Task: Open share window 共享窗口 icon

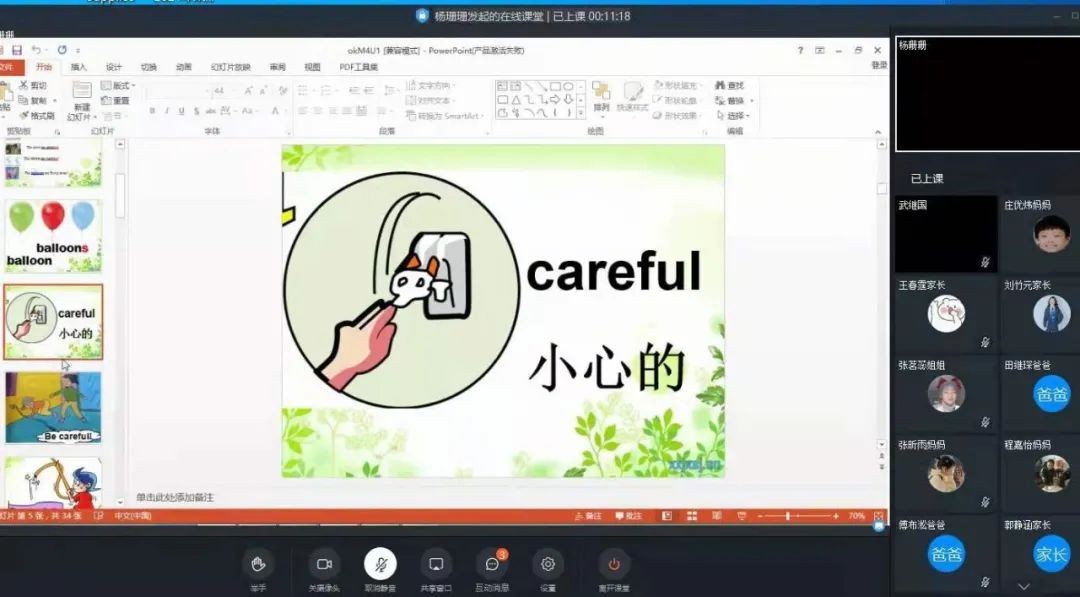Action: 436,565
